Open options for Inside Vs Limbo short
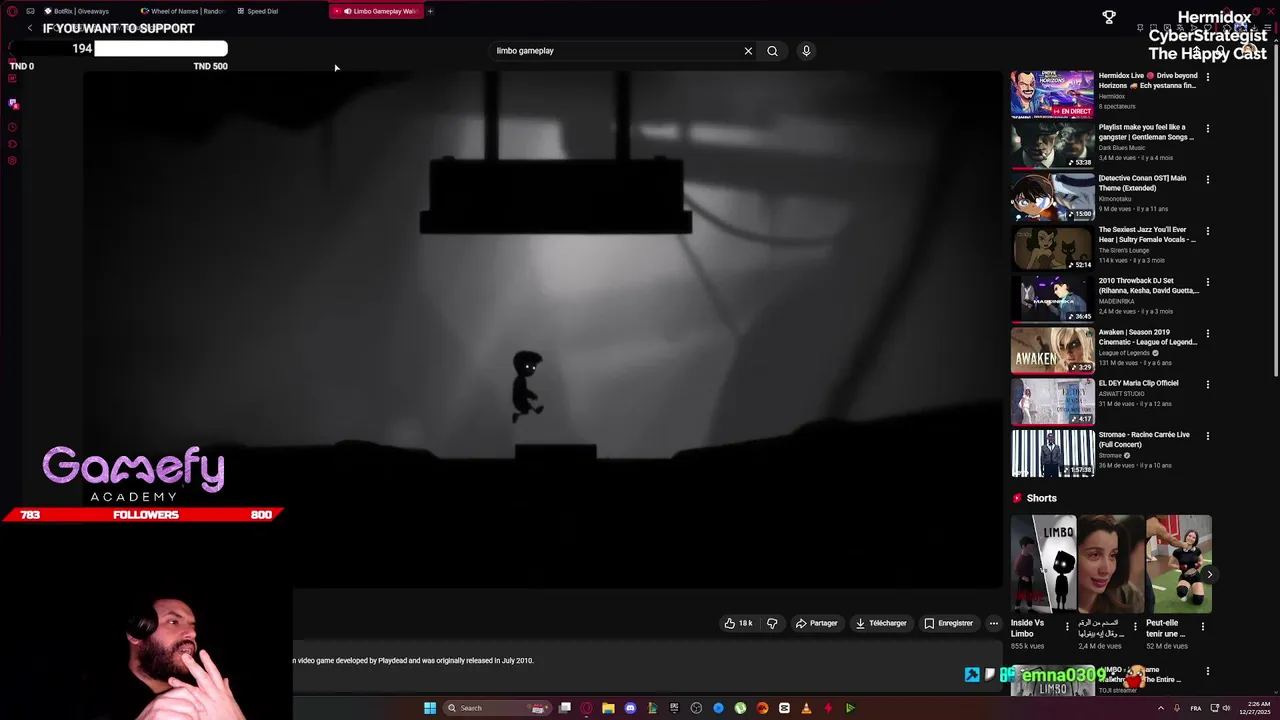This screenshot has height=720, width=1280. [1066, 627]
